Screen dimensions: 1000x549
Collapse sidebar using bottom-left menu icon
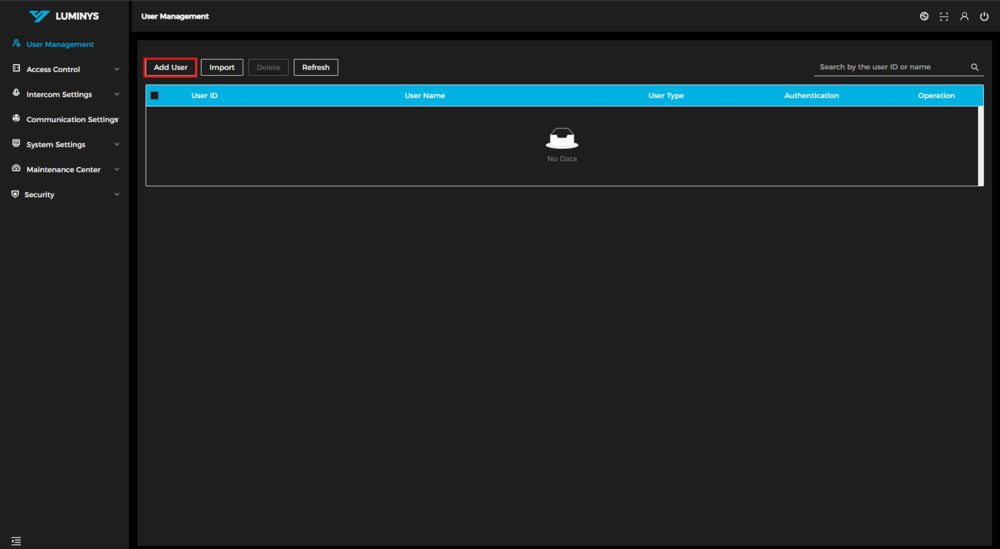16,541
